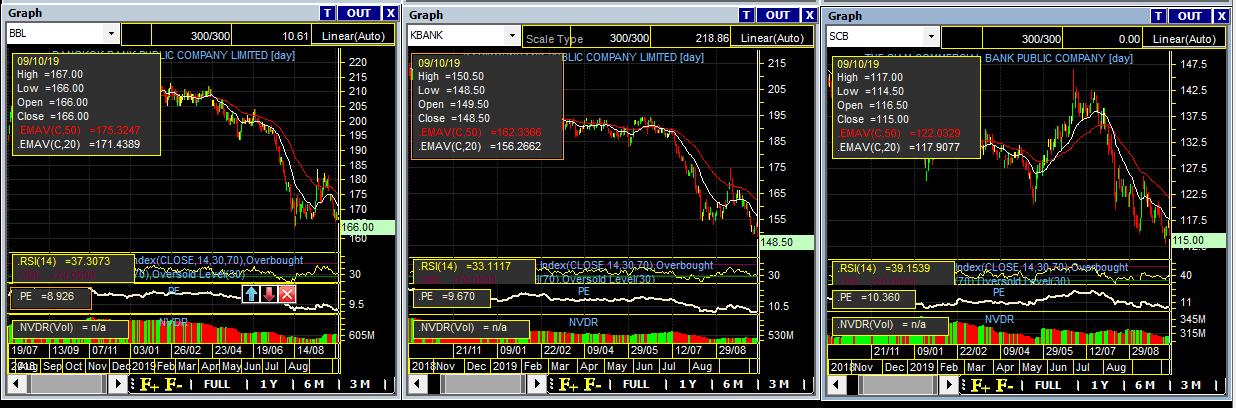This screenshot has width=1236, height=408.
Task: Click the T button in KBANK graph title bar
Action: 746,14
